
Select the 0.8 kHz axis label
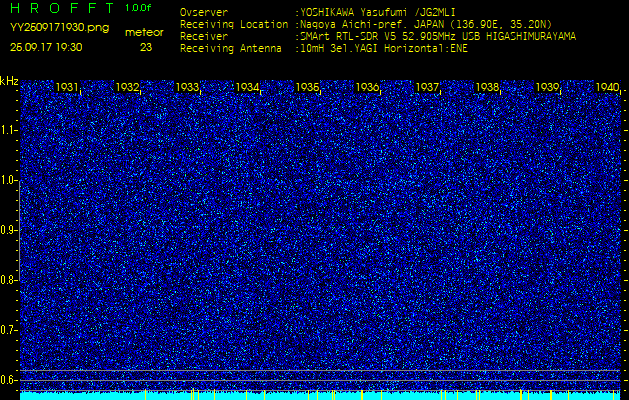tap(8, 280)
